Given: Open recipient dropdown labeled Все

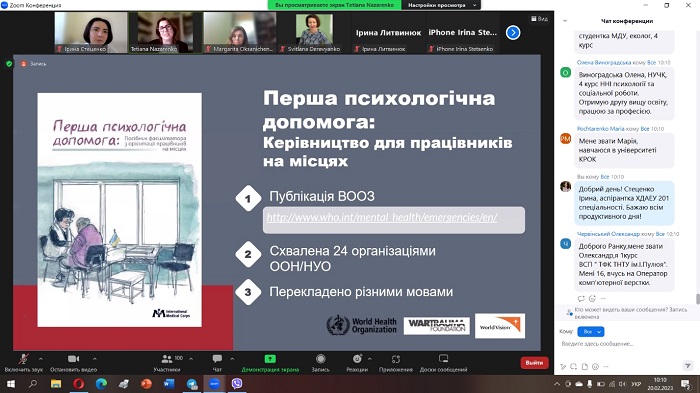Looking at the screenshot, I should coord(591,332).
